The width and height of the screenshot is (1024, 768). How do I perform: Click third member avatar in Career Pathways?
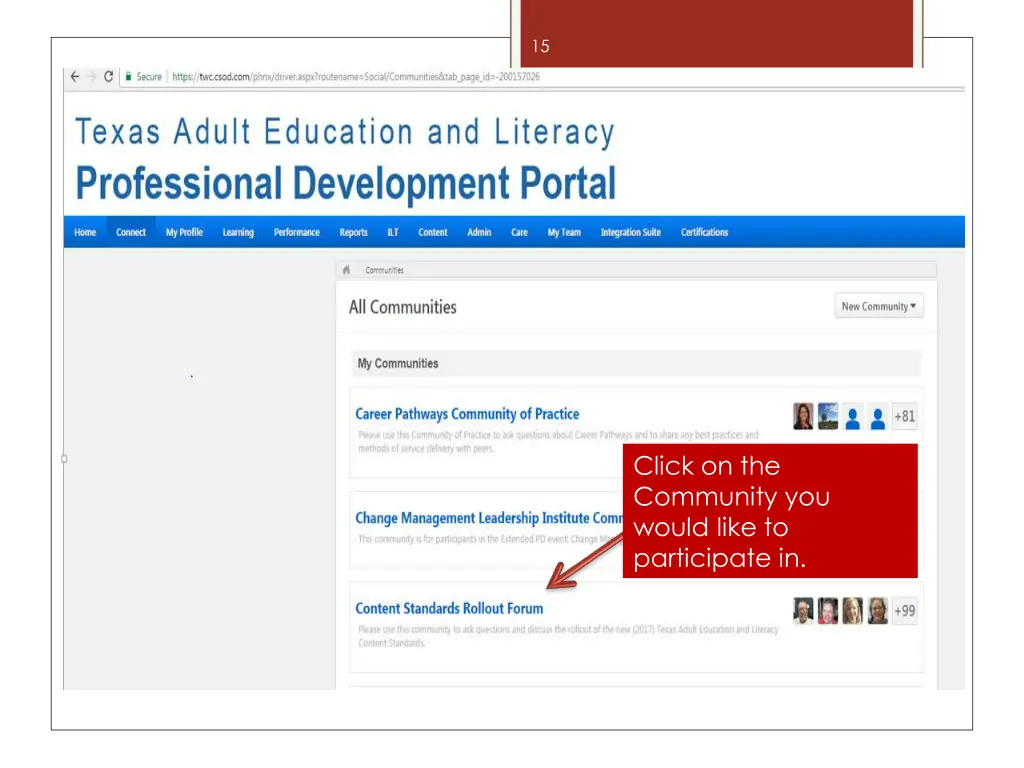[x=852, y=417]
